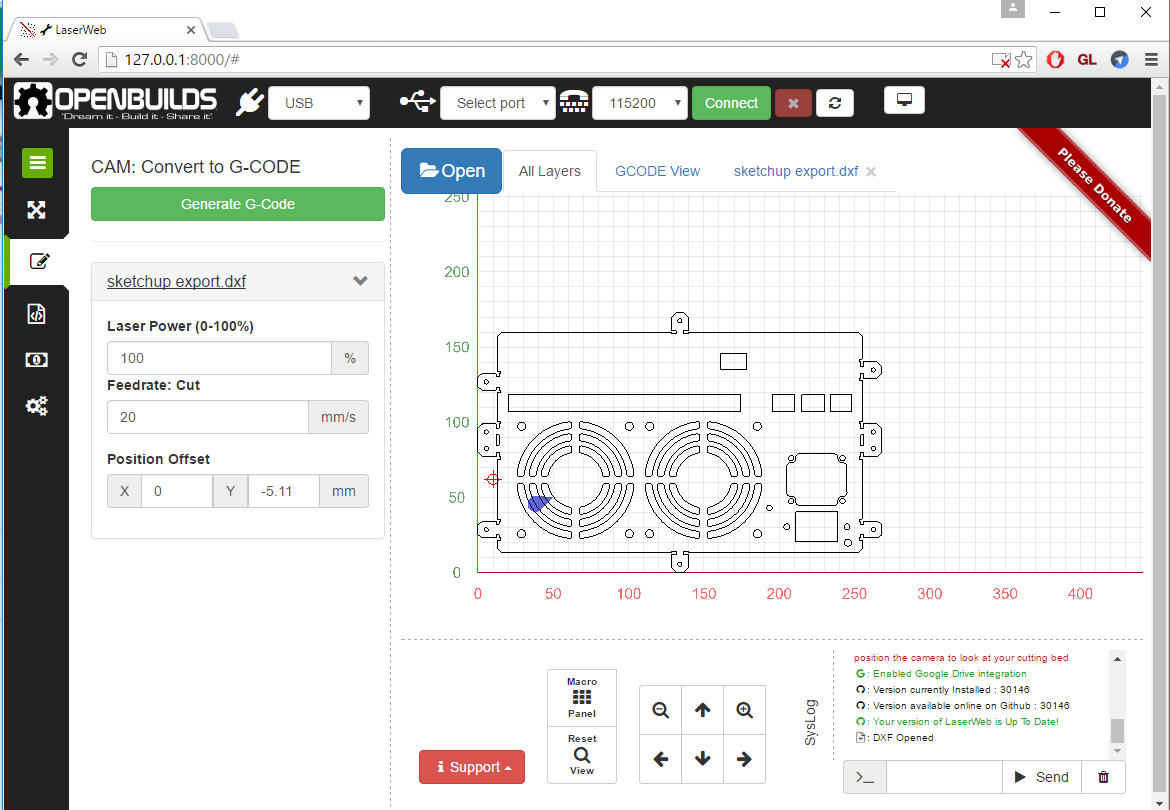The width and height of the screenshot is (1170, 810).
Task: Switch to the GCODE View tab
Action: pyautogui.click(x=657, y=171)
